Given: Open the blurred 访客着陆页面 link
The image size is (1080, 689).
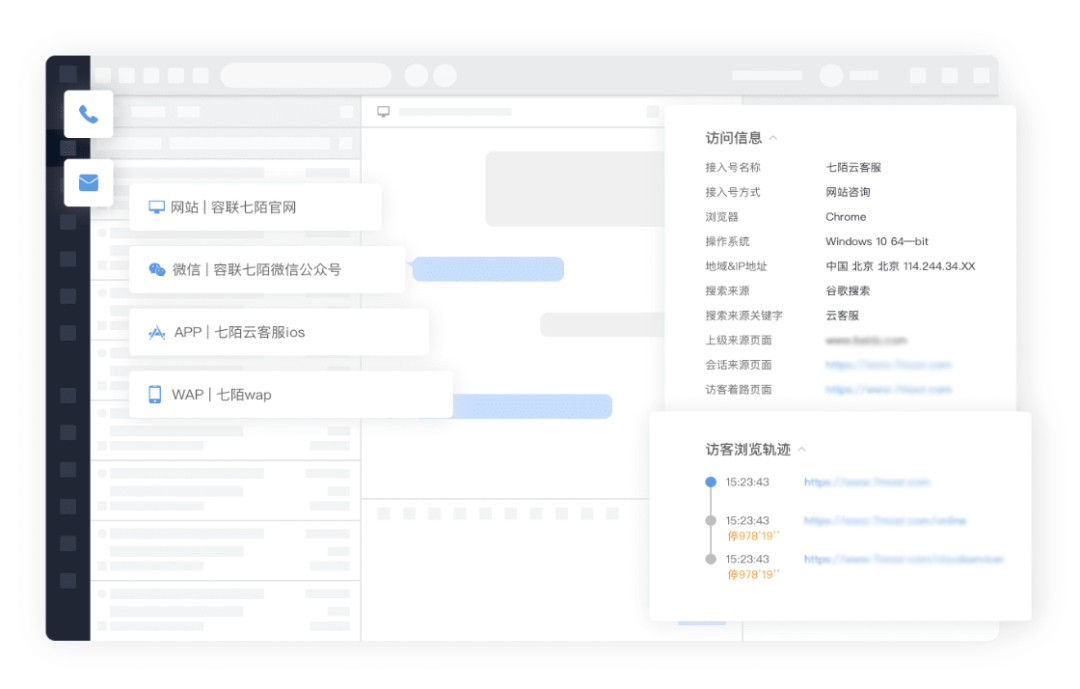Looking at the screenshot, I should pos(889,389).
